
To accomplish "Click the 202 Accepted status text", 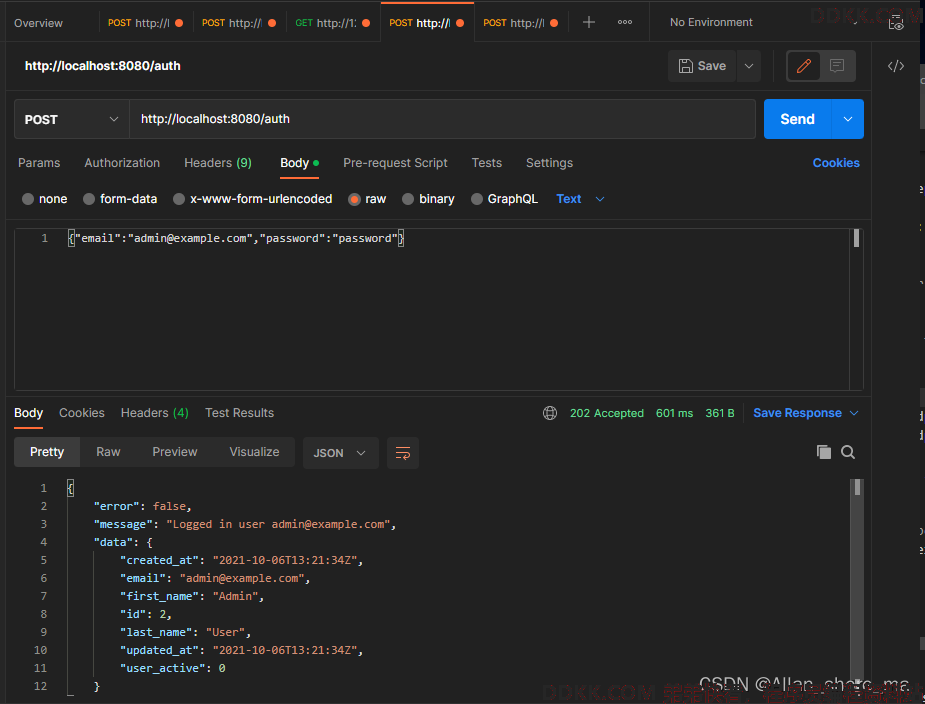I will coord(606,413).
